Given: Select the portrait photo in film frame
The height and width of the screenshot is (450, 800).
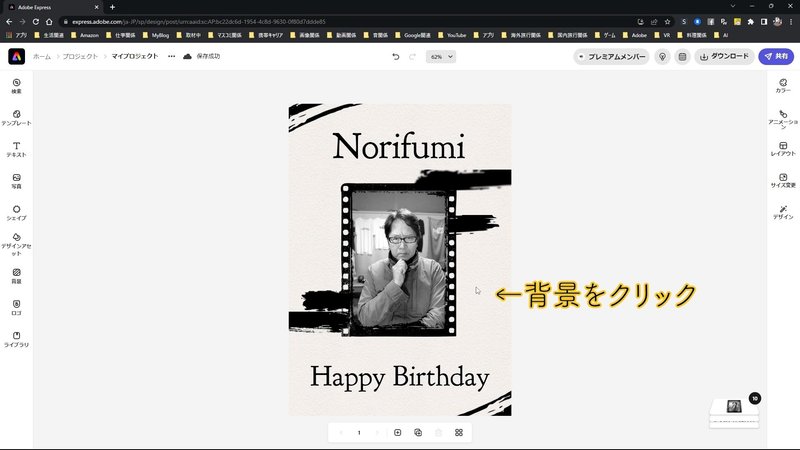Looking at the screenshot, I should 399,260.
